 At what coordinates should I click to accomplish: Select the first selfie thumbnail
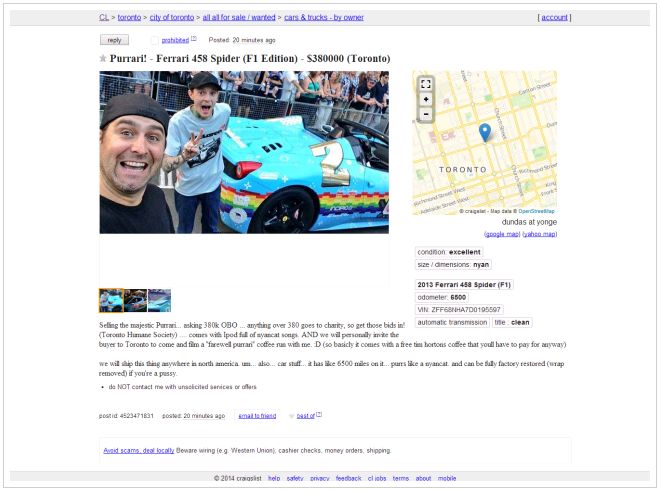coord(111,301)
